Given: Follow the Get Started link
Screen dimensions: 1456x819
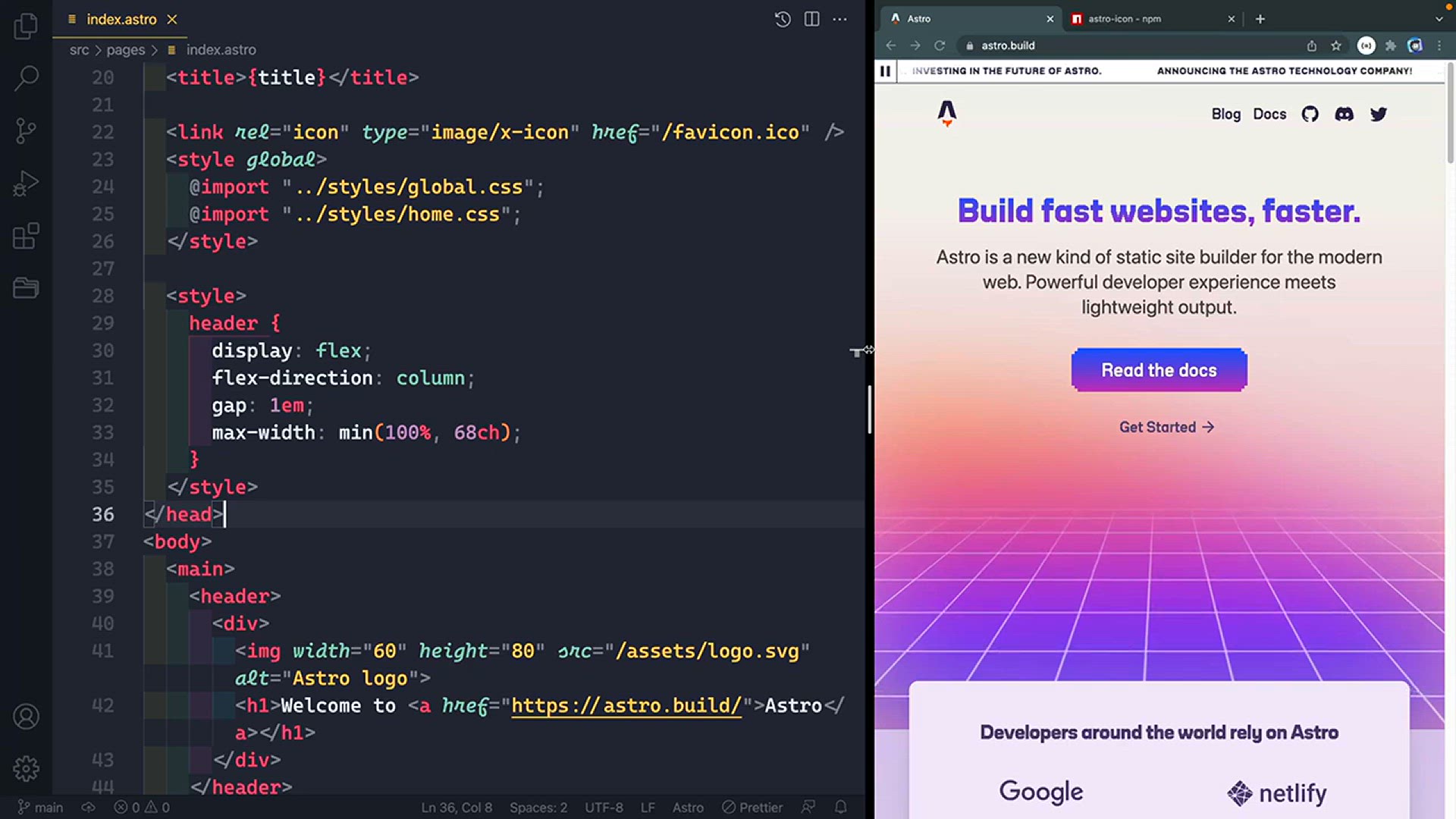Looking at the screenshot, I should point(1166,427).
